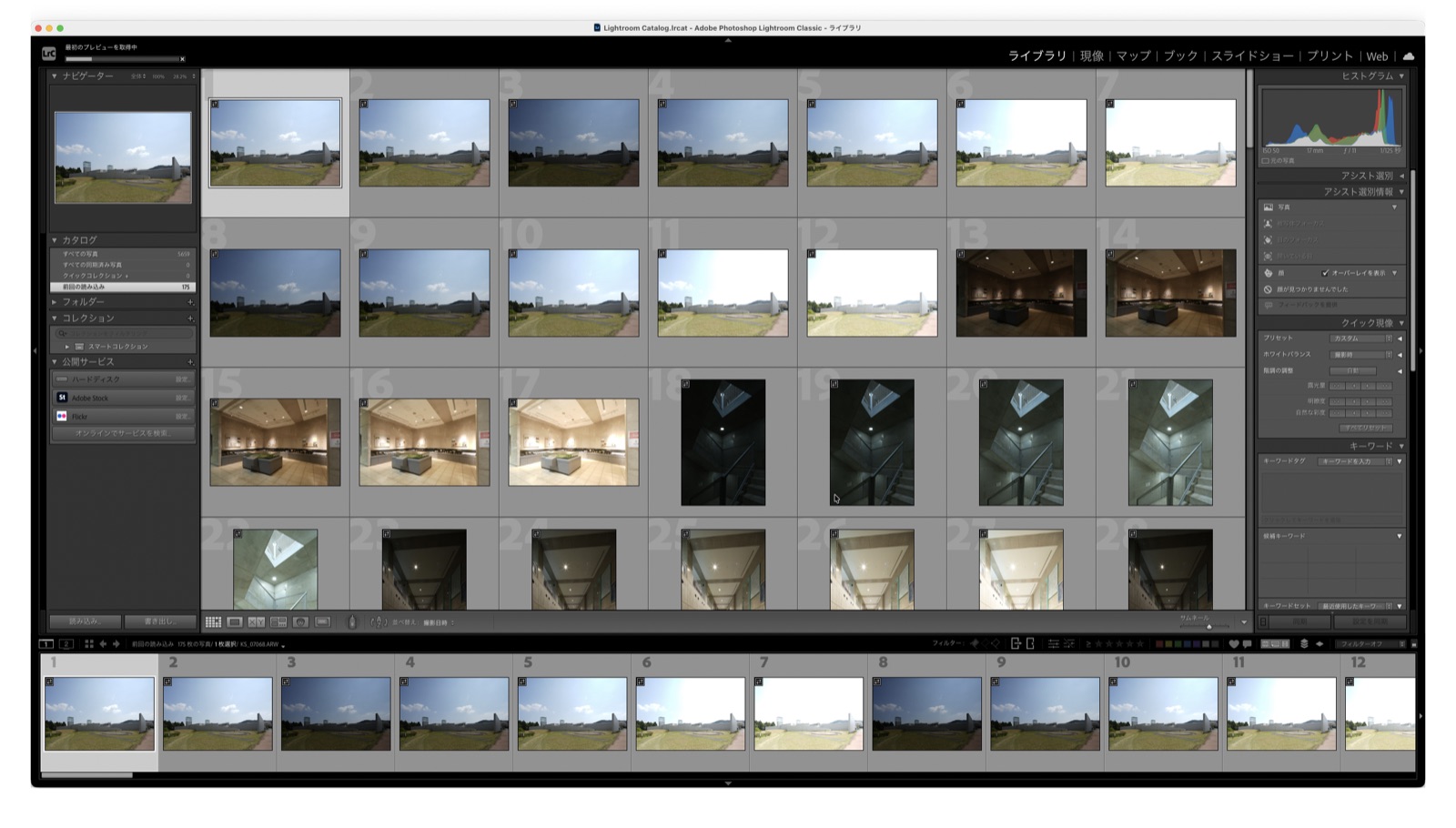Select すべての写真 in catalog
1456x828 pixels.
point(123,254)
